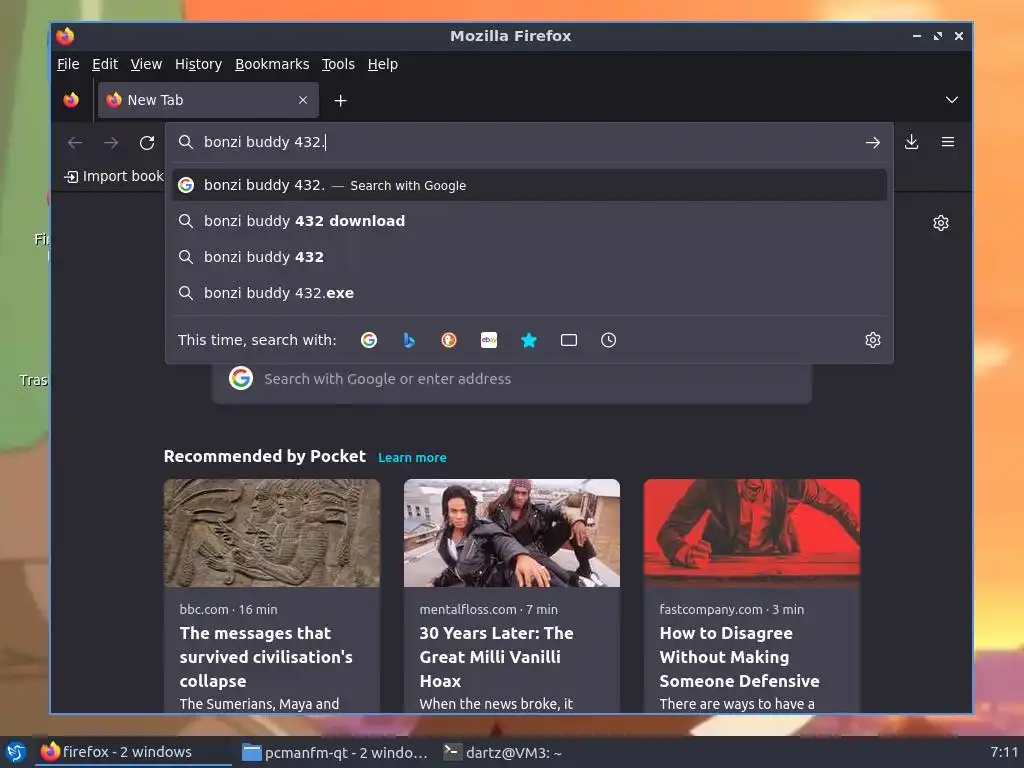Open the Sumerian carving article thumbnail

tap(272, 533)
